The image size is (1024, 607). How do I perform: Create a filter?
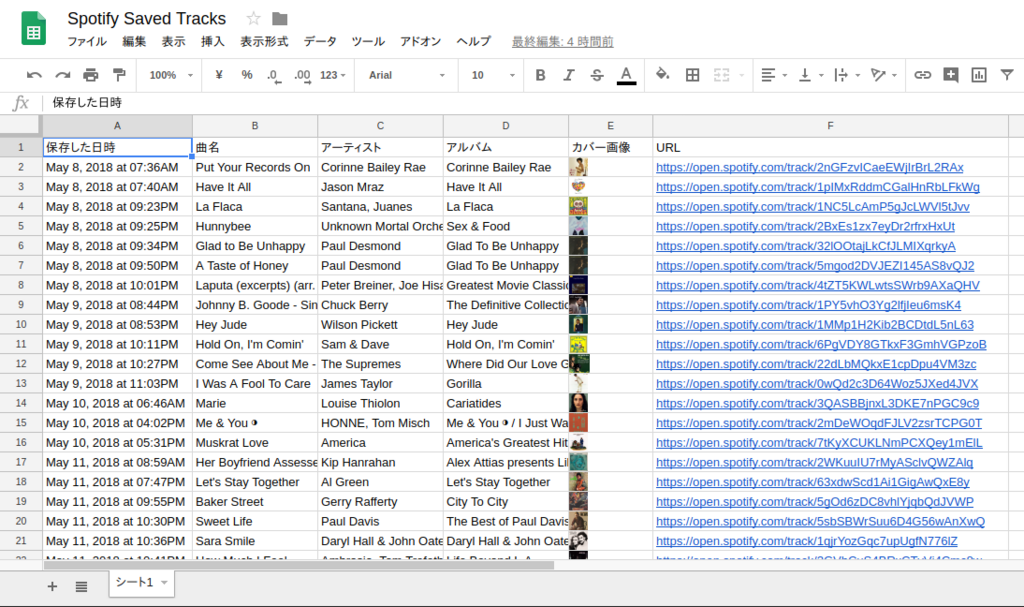click(1006, 75)
